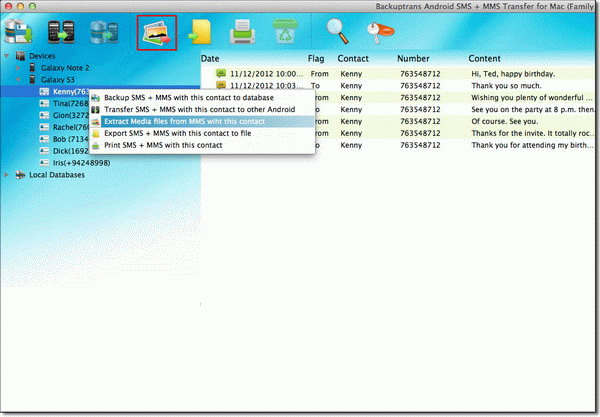Click the key registration toolbar icon
Screen dimensions: 600x417
[x=380, y=32]
